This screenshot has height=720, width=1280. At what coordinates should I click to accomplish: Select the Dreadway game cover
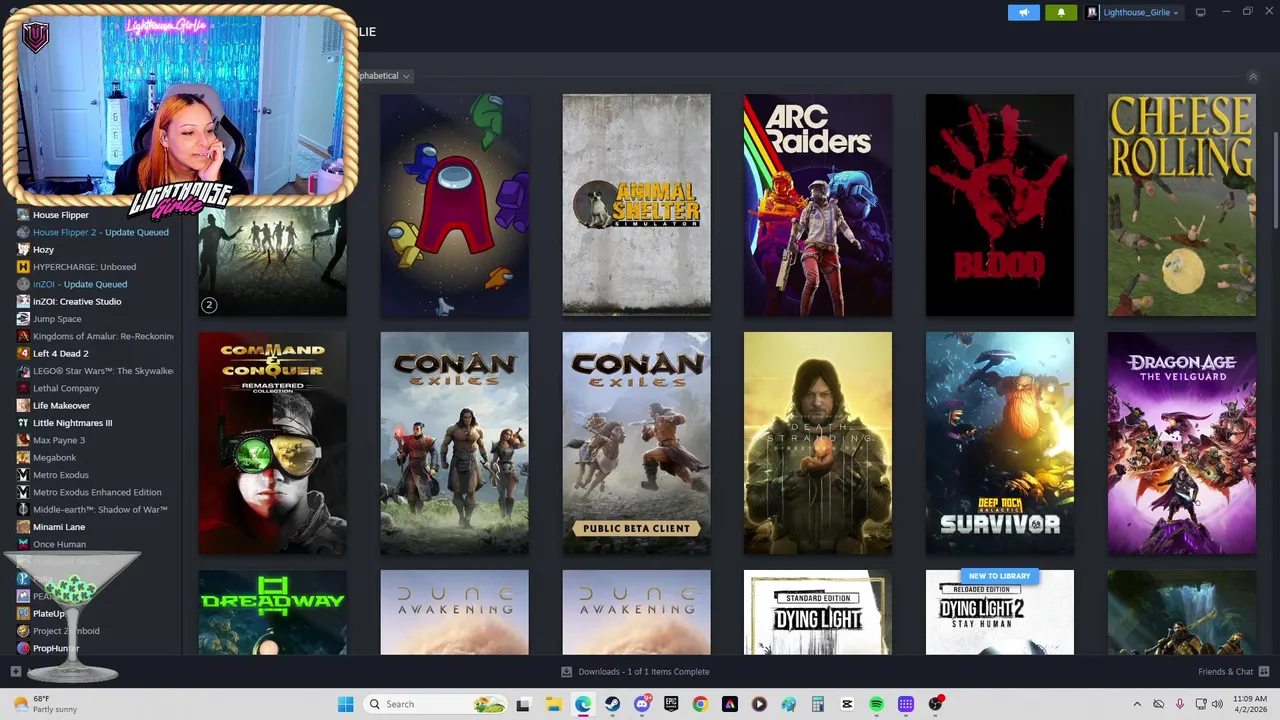coord(272,612)
